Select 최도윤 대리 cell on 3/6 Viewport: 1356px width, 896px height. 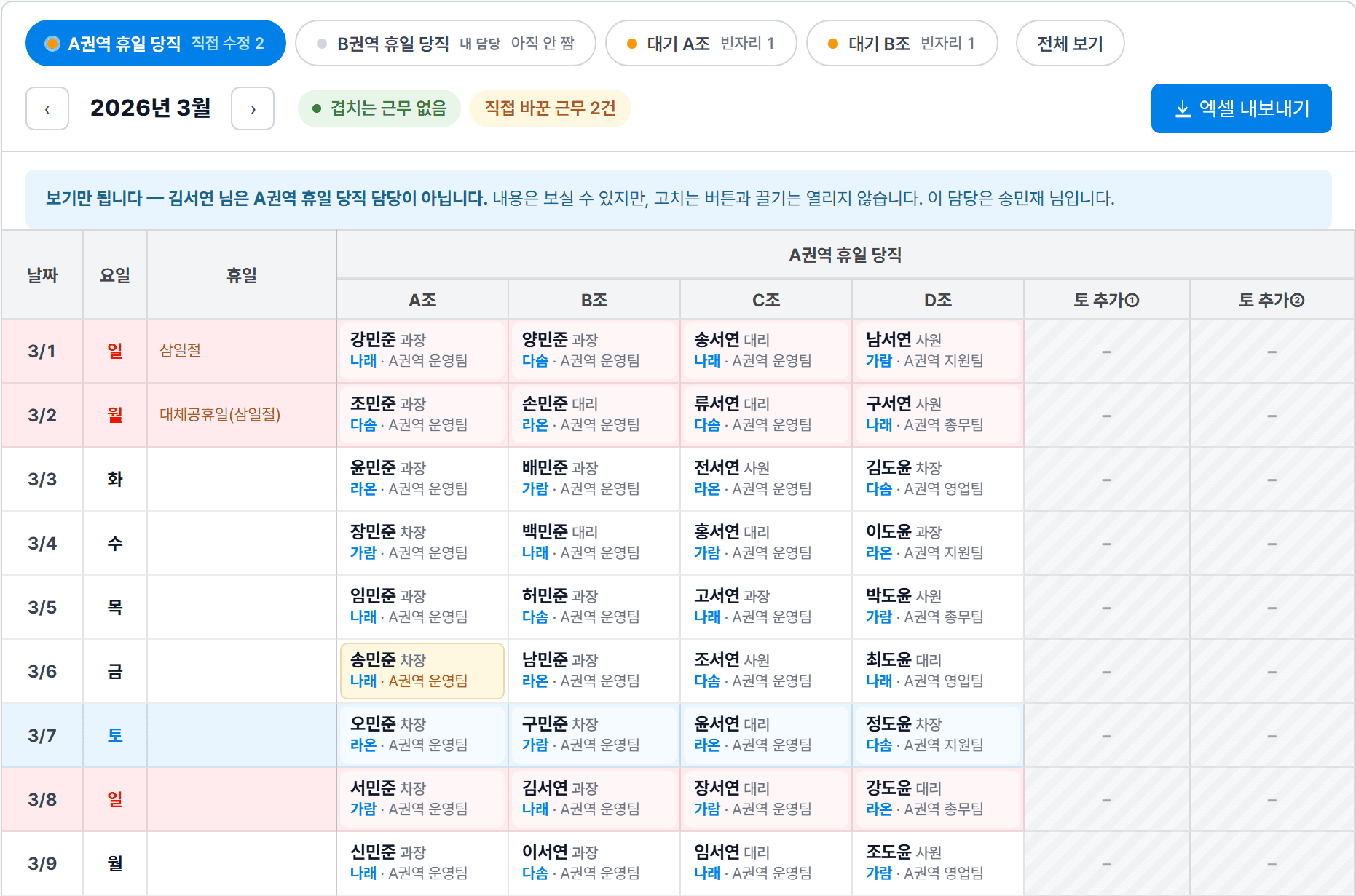(938, 670)
